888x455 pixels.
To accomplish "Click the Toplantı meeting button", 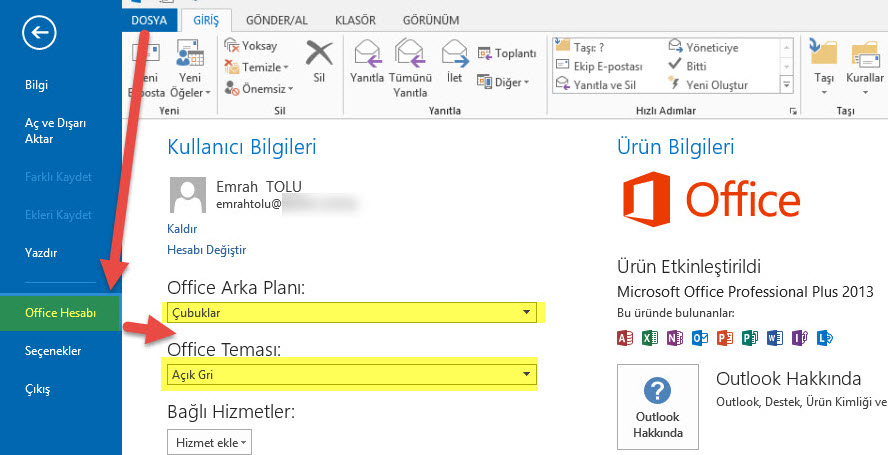I will coord(507,53).
